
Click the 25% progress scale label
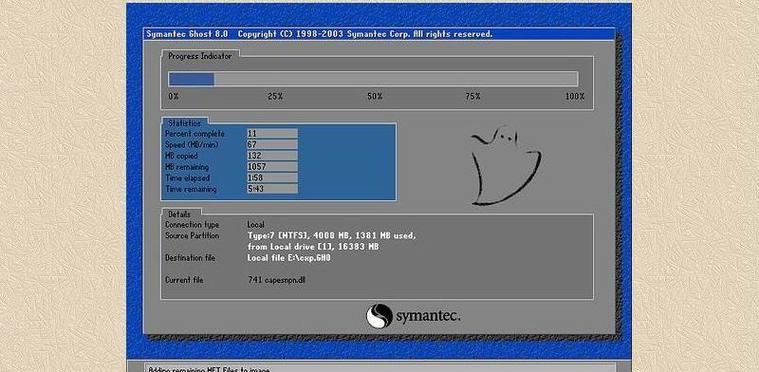coord(275,97)
